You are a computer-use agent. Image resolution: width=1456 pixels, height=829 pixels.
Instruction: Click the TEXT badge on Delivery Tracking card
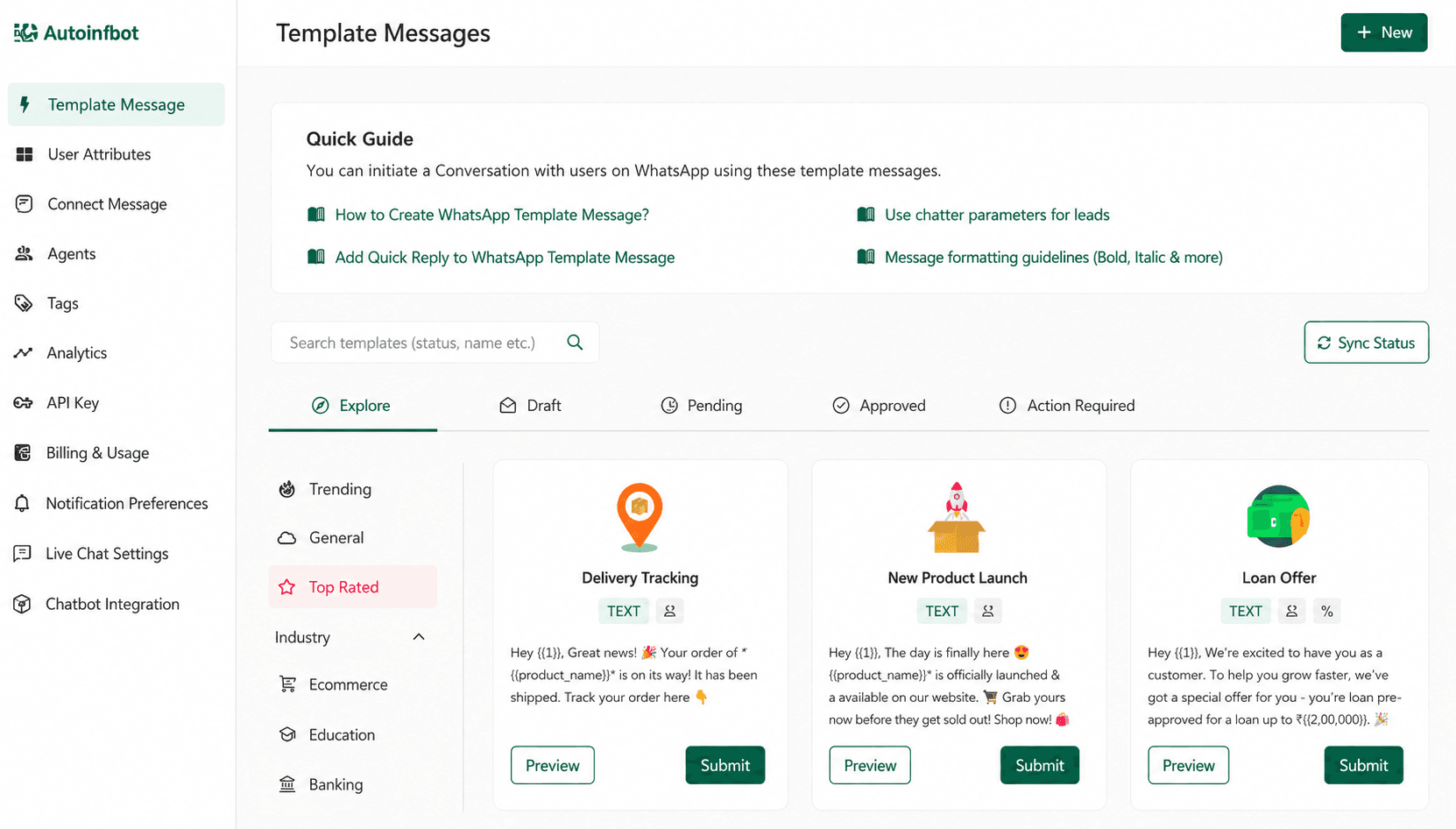pos(624,611)
